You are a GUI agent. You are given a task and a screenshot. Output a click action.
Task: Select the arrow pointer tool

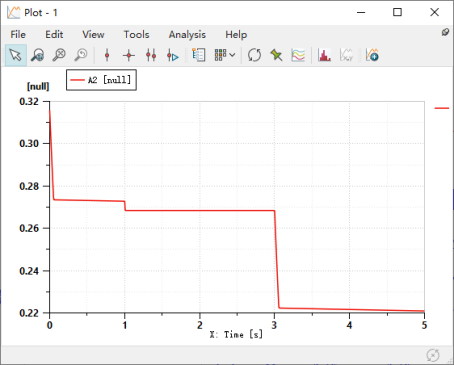point(16,55)
